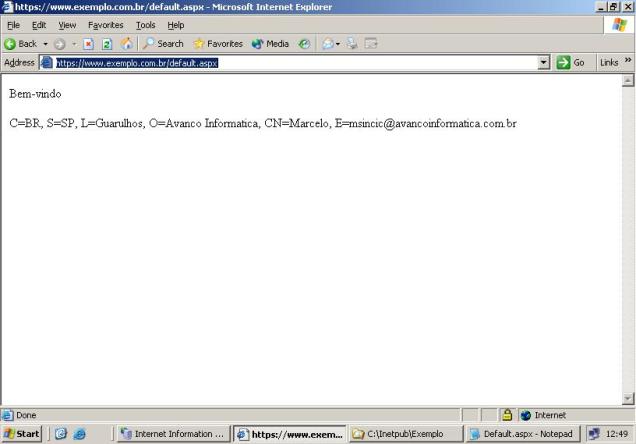Open the File menu

tap(15, 25)
